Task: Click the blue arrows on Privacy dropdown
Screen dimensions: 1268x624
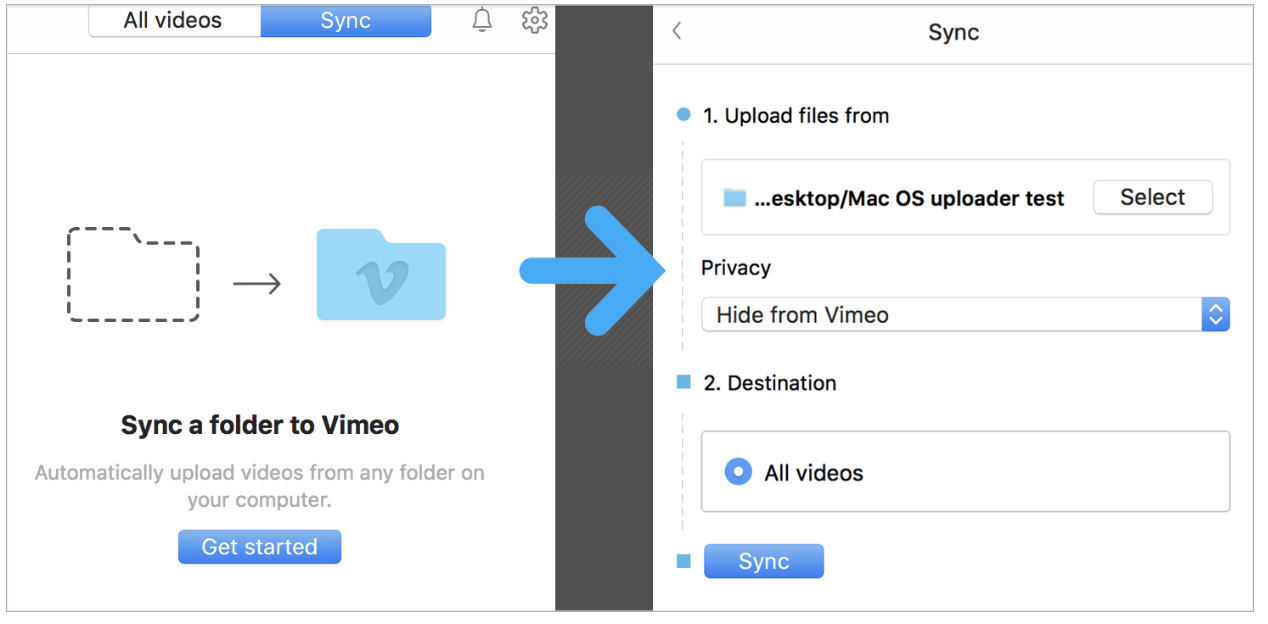Action: pos(1215,315)
